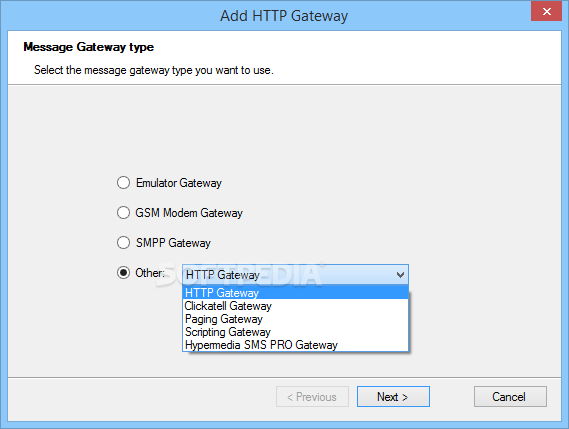Viewport: 569px width, 429px height.
Task: Click the Cancel button
Action: pyautogui.click(x=510, y=397)
